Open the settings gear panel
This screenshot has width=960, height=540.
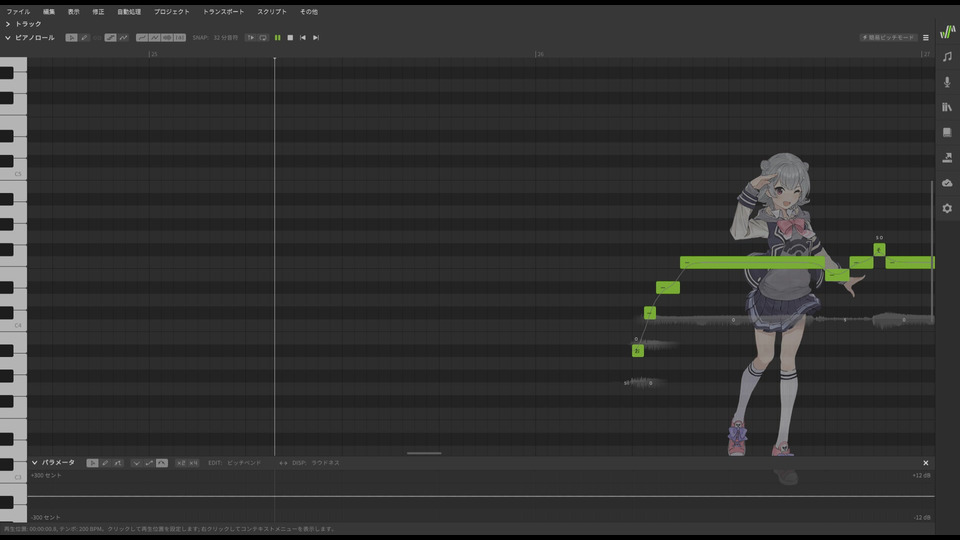[x=947, y=209]
